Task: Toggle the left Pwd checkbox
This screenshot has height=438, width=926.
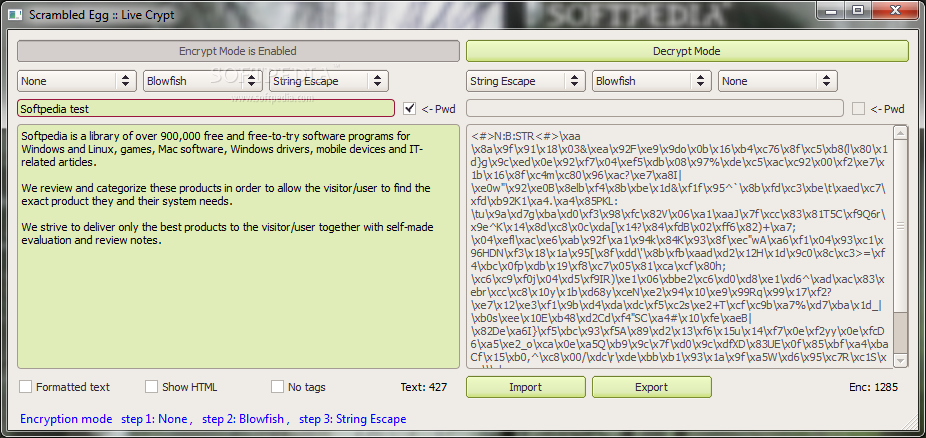Action: coord(410,109)
